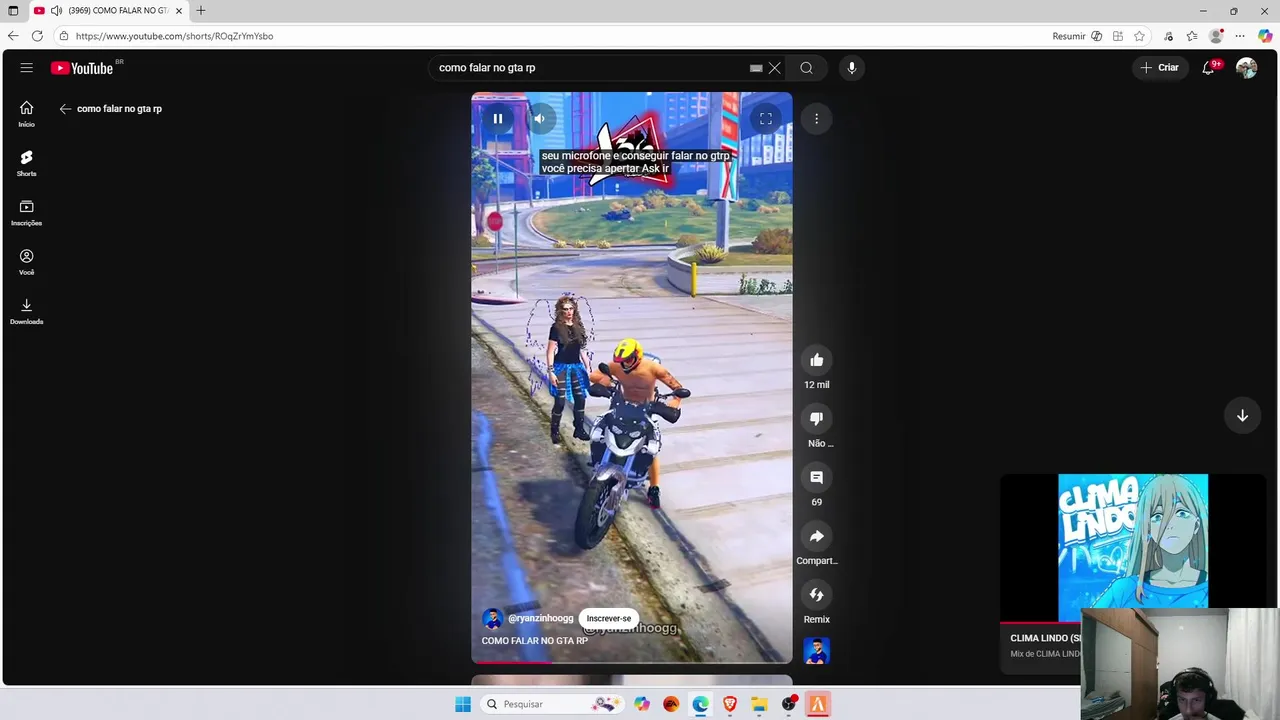Subscribe via the Inscrever-se button
1280x720 pixels.
point(609,618)
